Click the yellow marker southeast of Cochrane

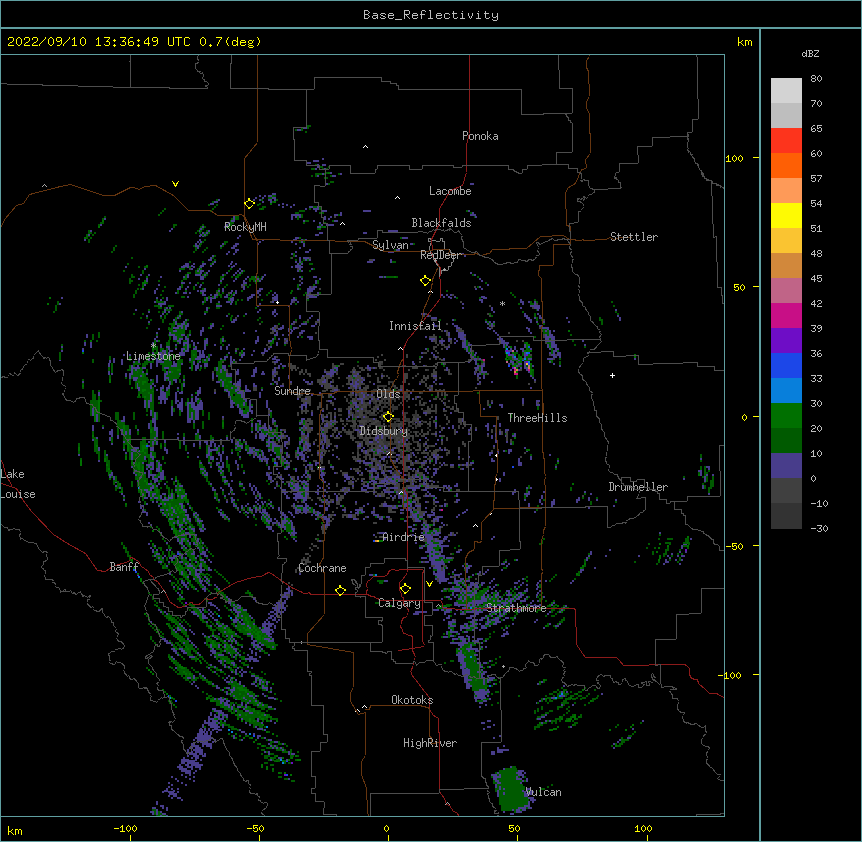point(340,590)
